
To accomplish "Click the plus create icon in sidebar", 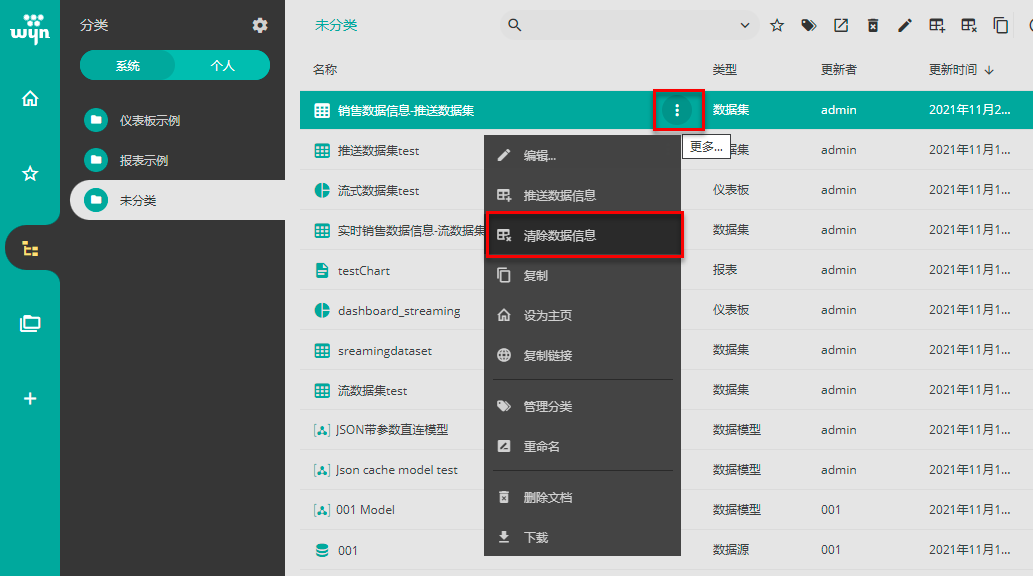I will [30, 398].
